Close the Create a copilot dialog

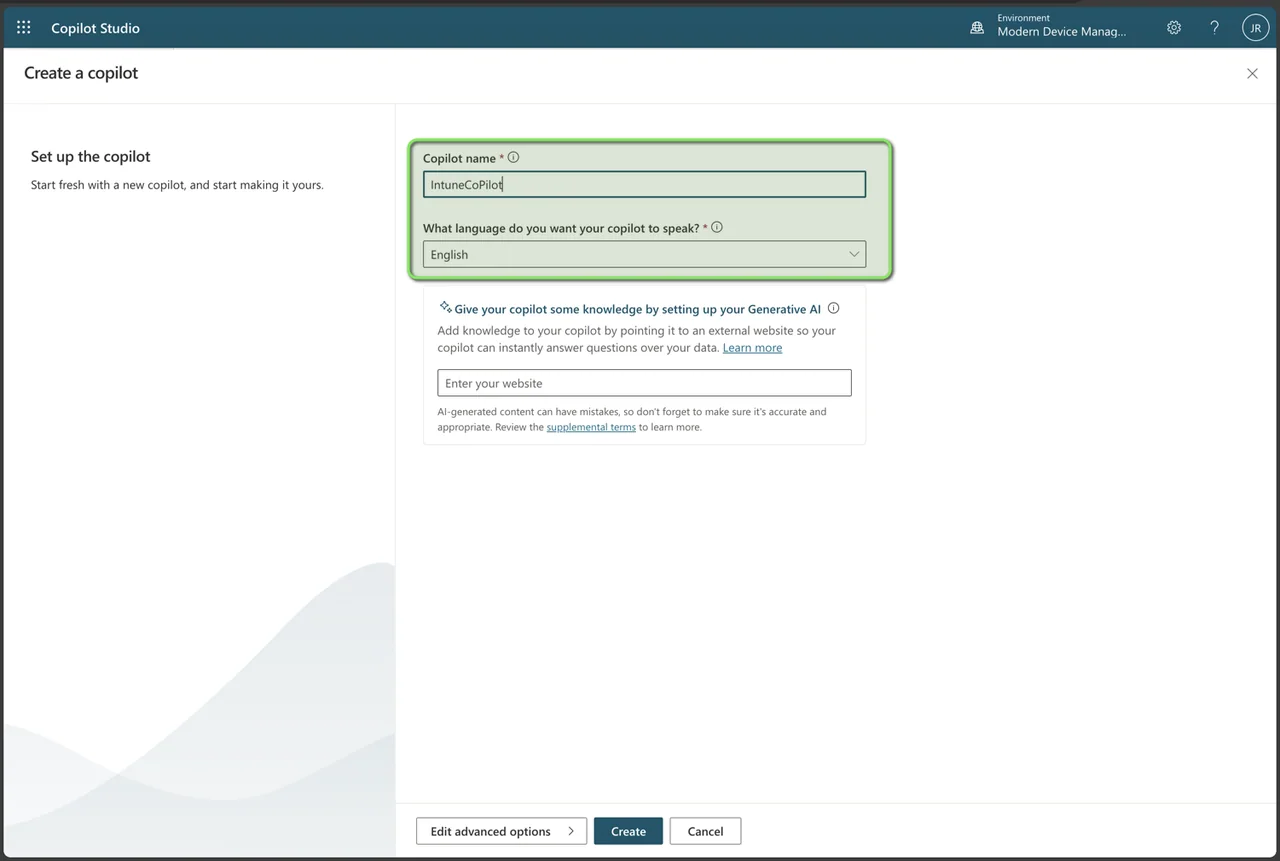click(x=1252, y=73)
